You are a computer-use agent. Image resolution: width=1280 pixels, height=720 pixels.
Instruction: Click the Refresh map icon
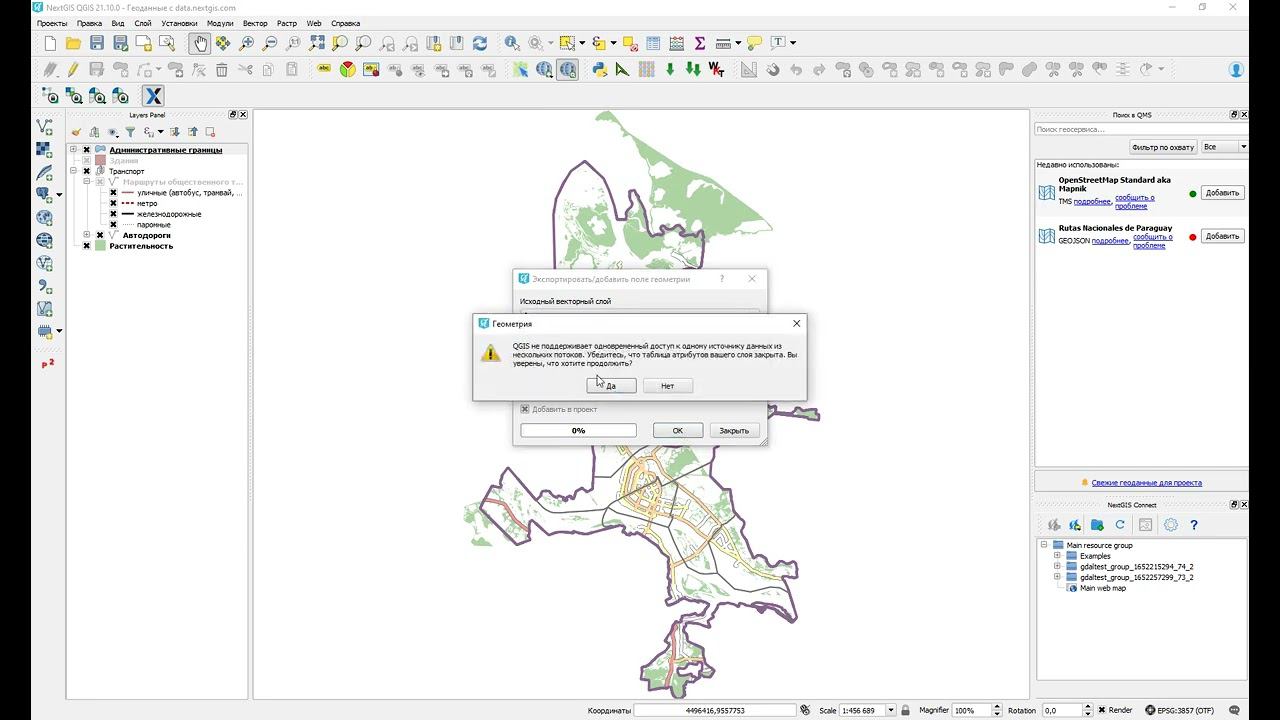[480, 43]
